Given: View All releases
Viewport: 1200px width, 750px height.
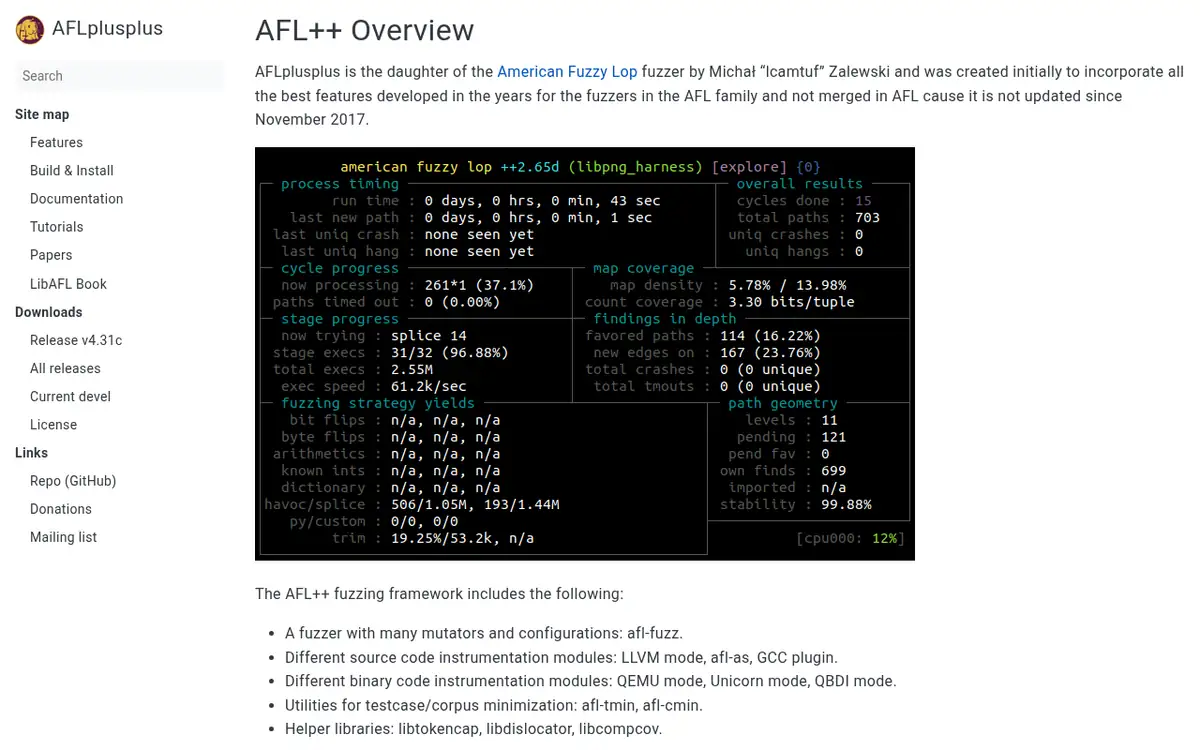Looking at the screenshot, I should 65,368.
